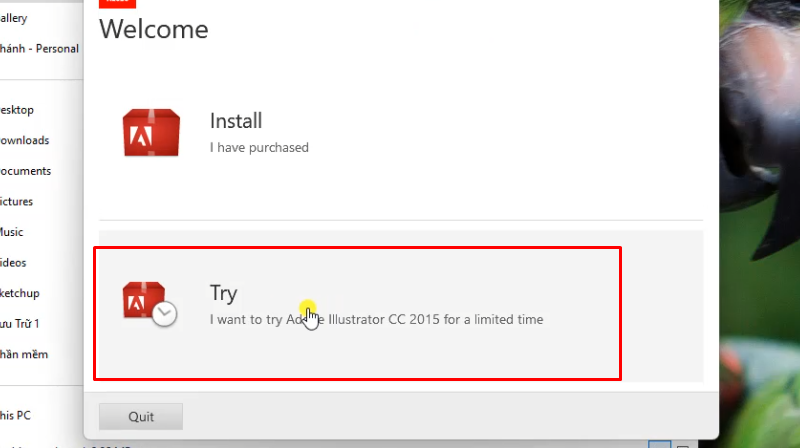Click the red Adobe logo above Welcome

pyautogui.click(x=117, y=4)
